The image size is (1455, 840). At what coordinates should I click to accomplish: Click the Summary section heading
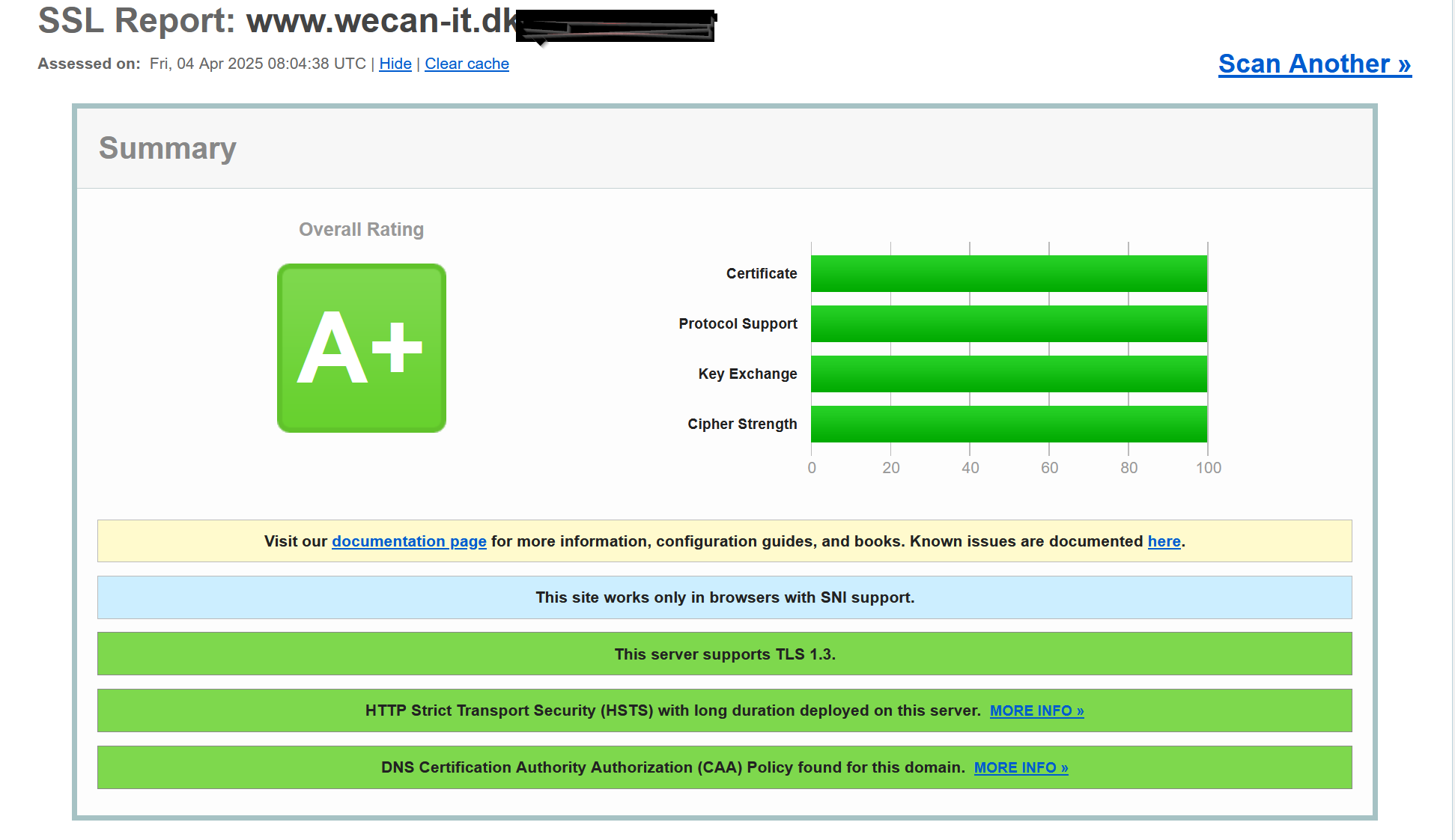coord(168,148)
